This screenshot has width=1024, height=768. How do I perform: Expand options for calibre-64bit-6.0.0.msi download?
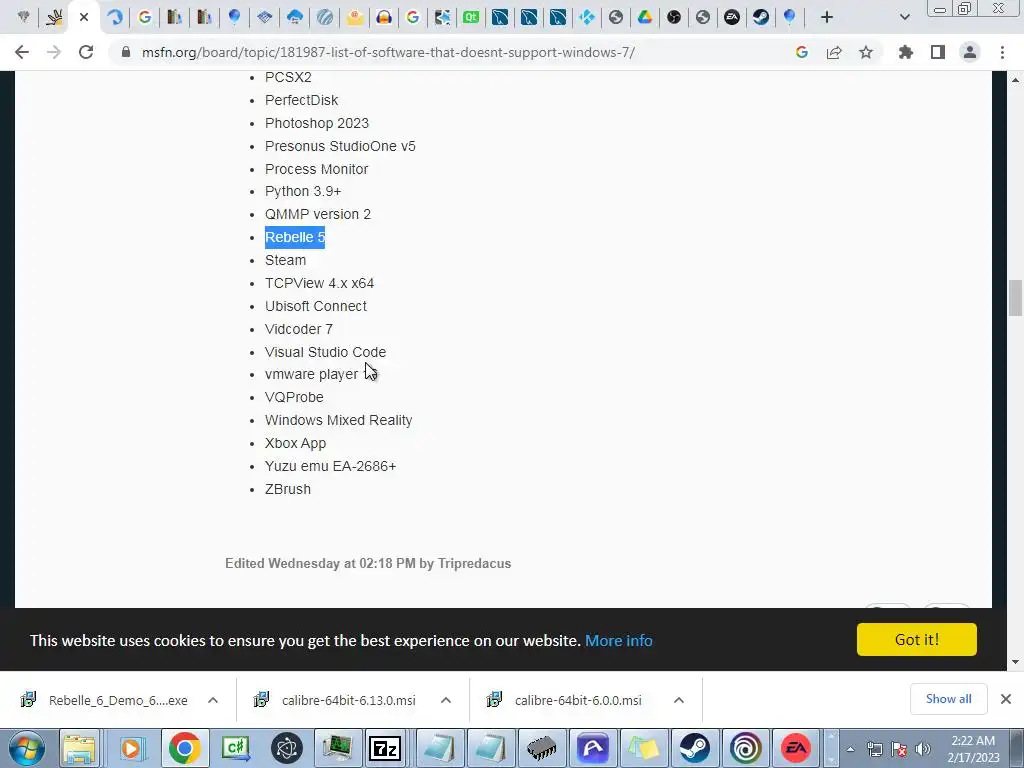[x=679, y=700]
